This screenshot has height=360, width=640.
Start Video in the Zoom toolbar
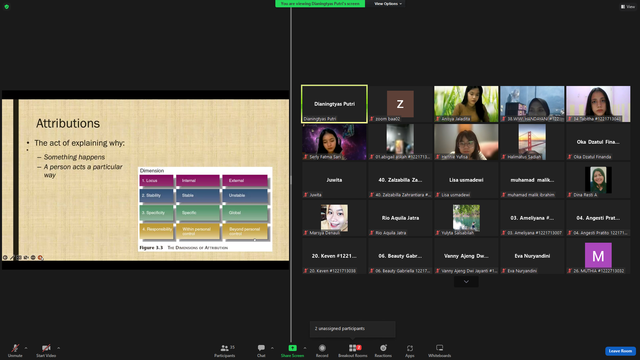(x=46, y=350)
